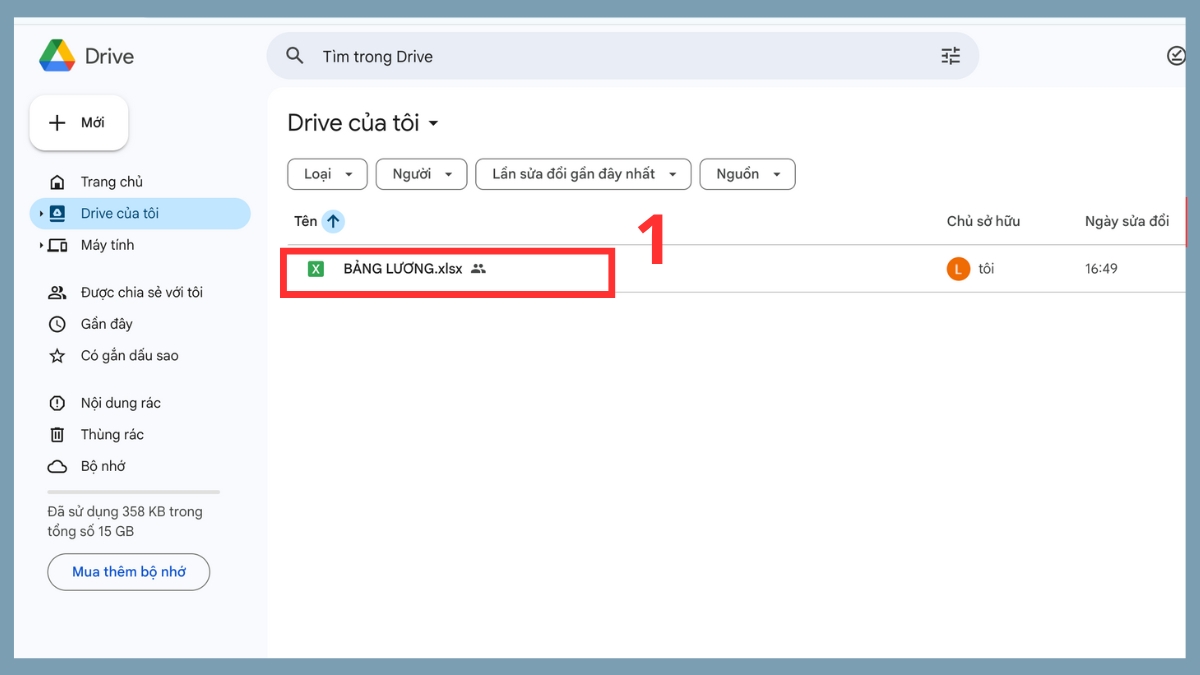
Task: Open the Loại type filter dropdown
Action: tap(327, 173)
